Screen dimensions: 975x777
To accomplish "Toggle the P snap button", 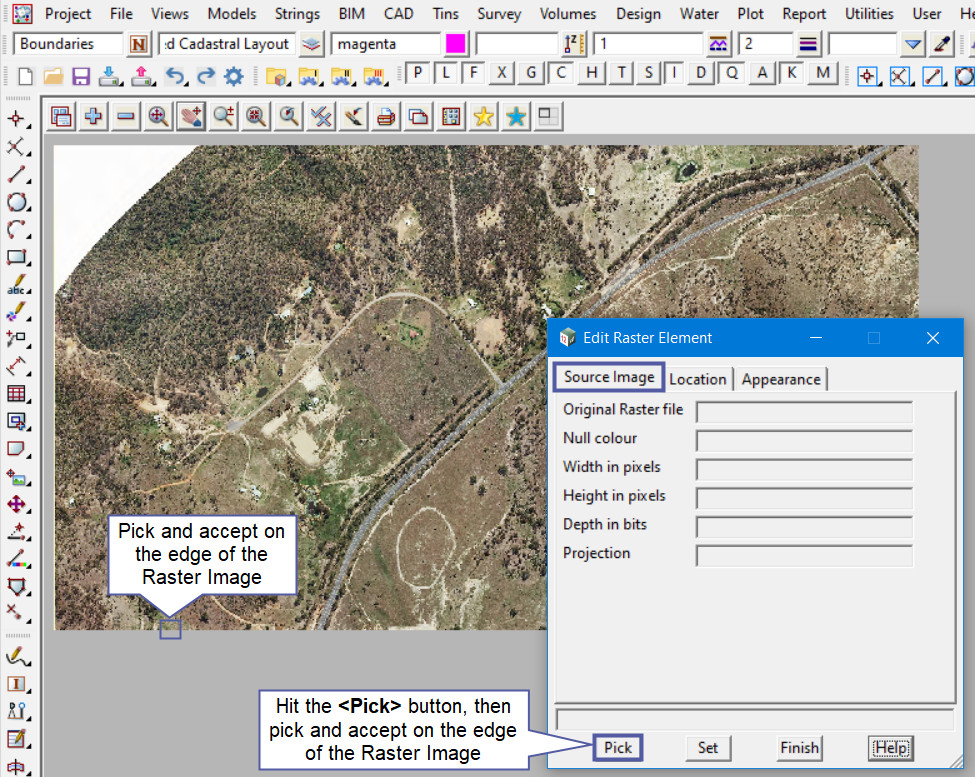I will point(418,73).
